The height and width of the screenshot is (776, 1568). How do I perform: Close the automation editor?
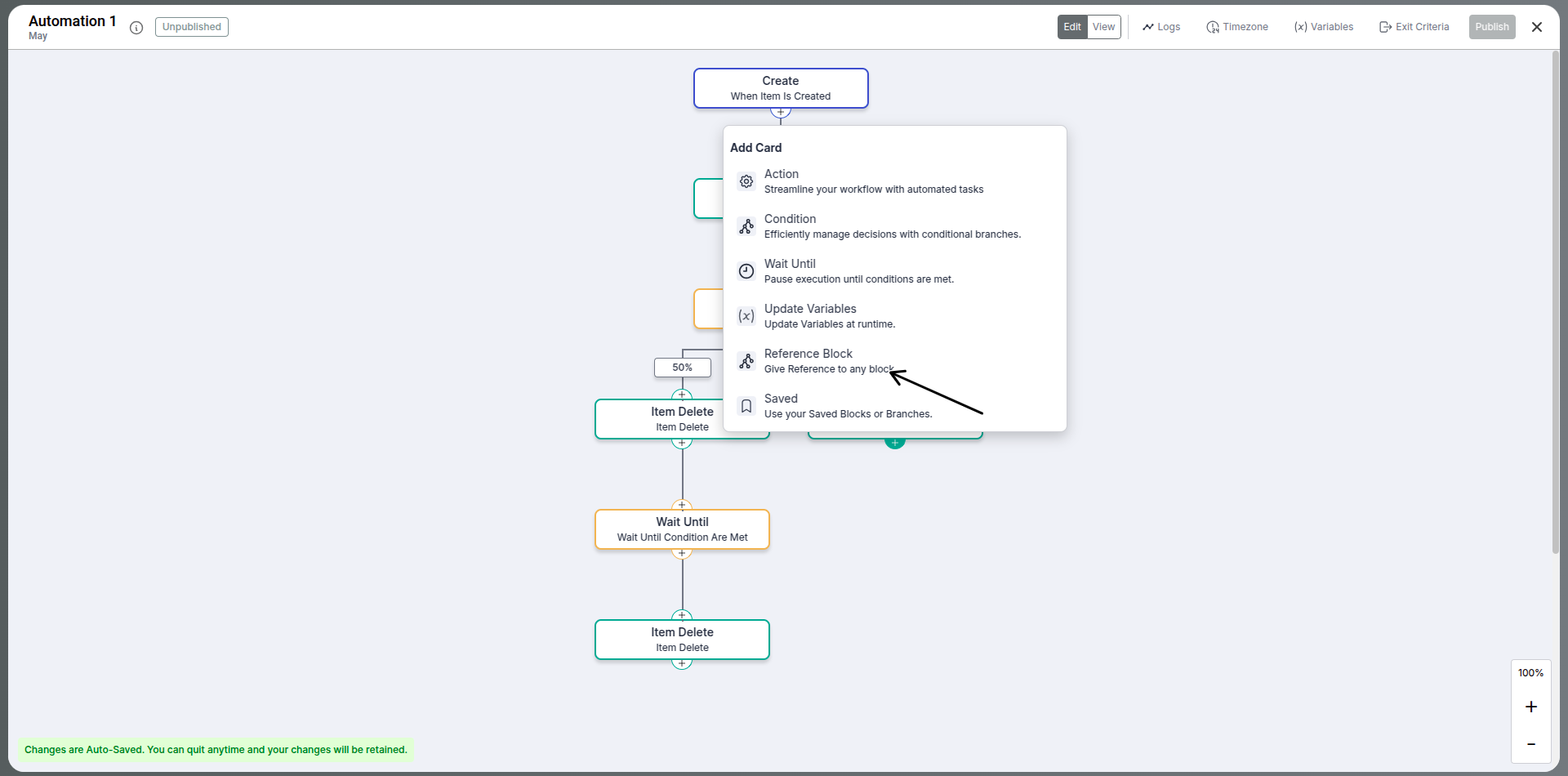tap(1537, 27)
